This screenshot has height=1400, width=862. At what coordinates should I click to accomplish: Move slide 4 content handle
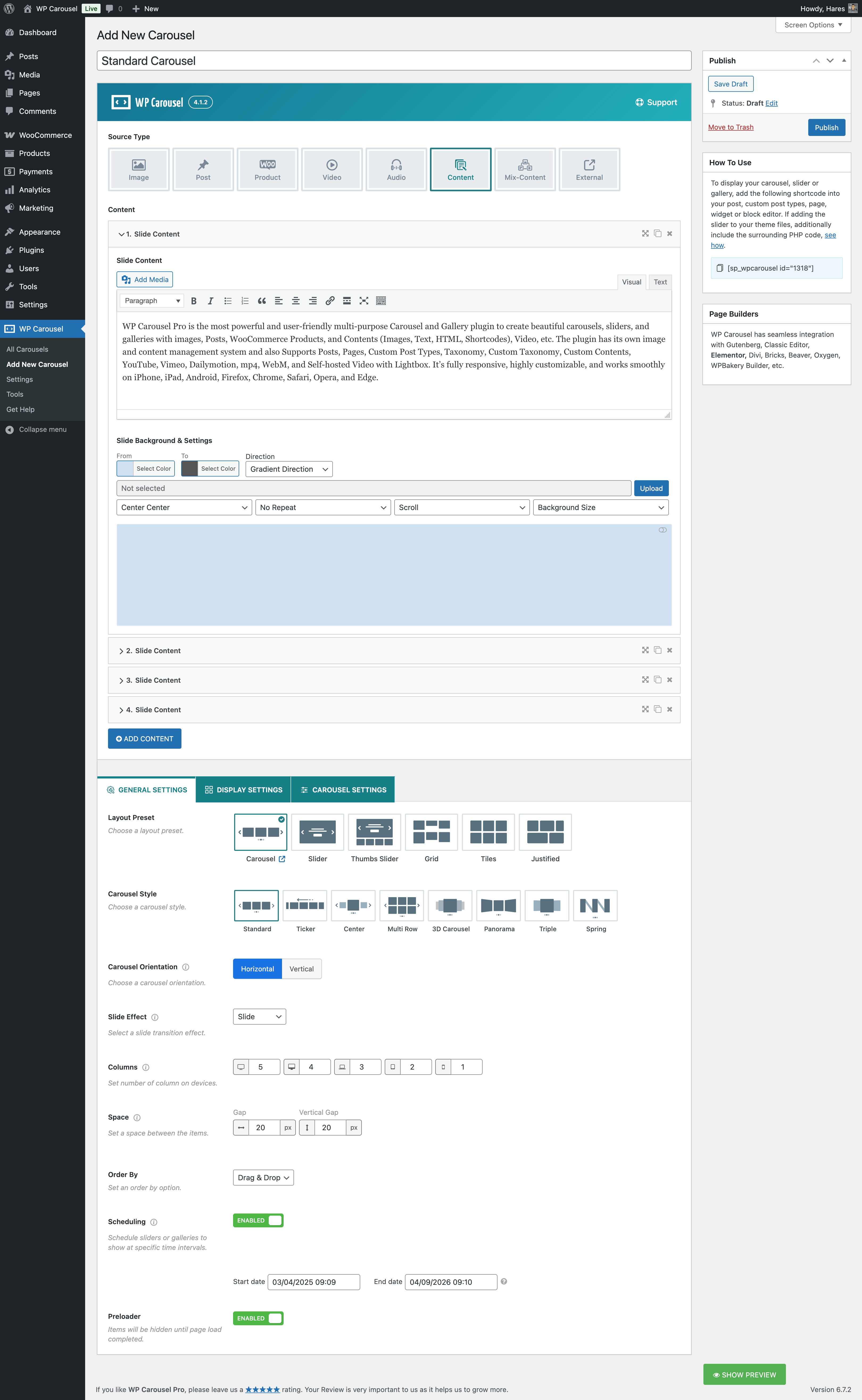click(645, 709)
